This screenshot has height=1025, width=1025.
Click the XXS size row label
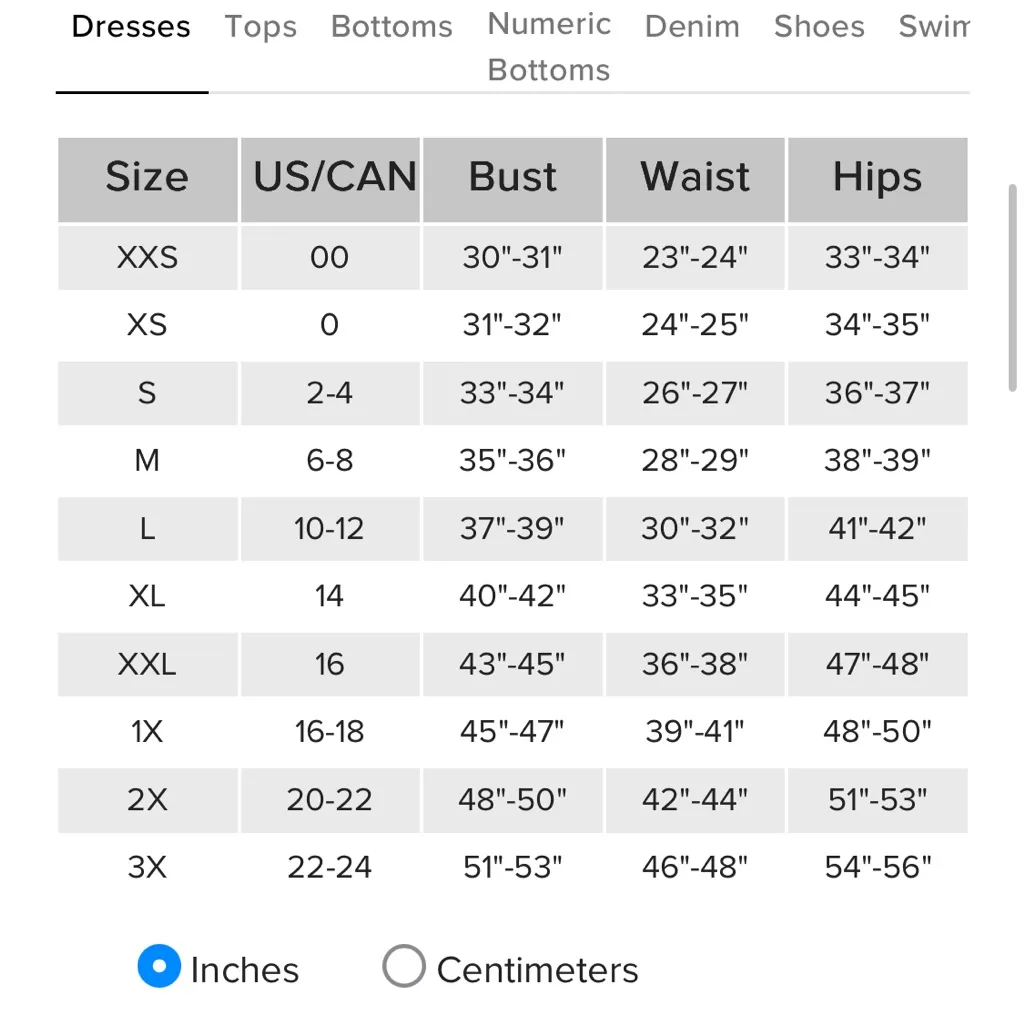(x=147, y=258)
